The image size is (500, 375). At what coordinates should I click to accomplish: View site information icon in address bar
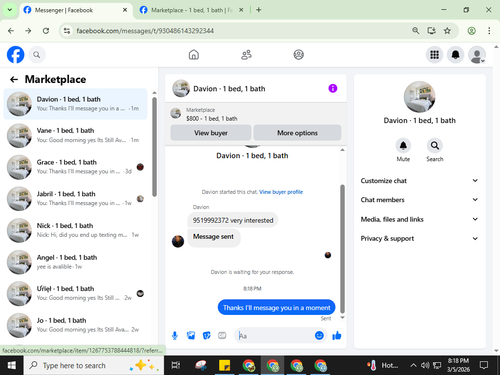pyautogui.click(x=67, y=31)
